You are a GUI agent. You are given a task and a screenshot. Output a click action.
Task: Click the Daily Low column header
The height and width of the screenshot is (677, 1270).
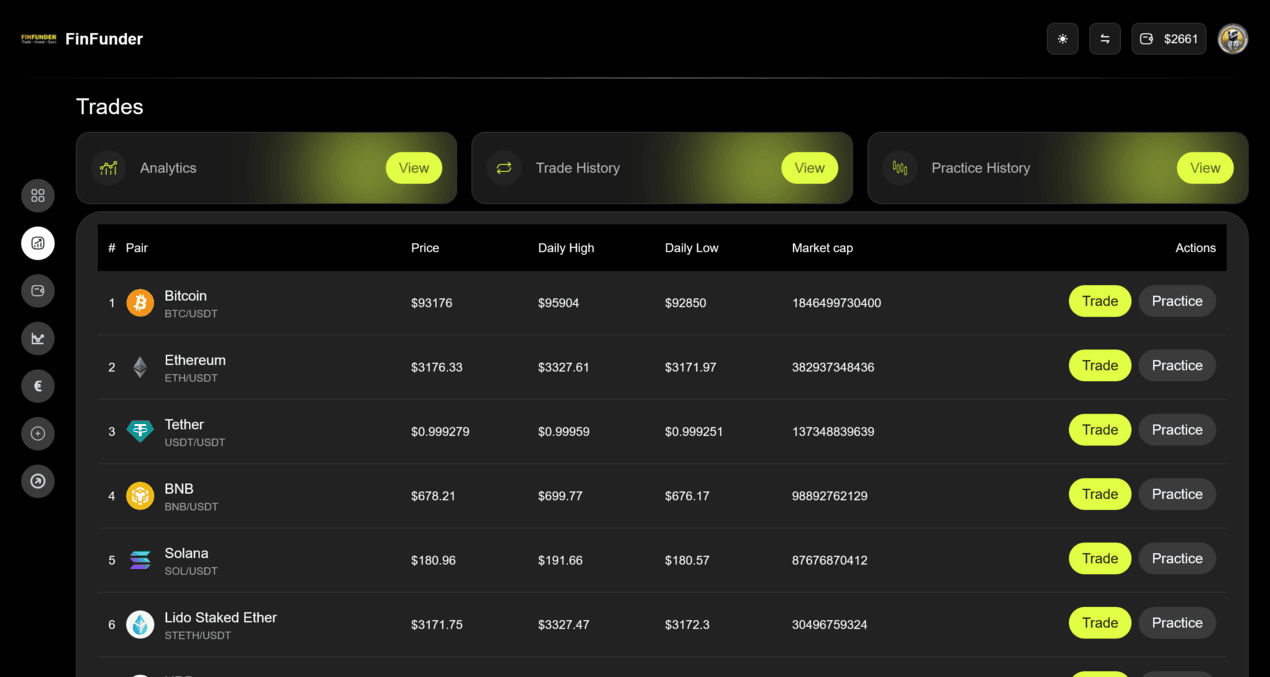pos(692,248)
